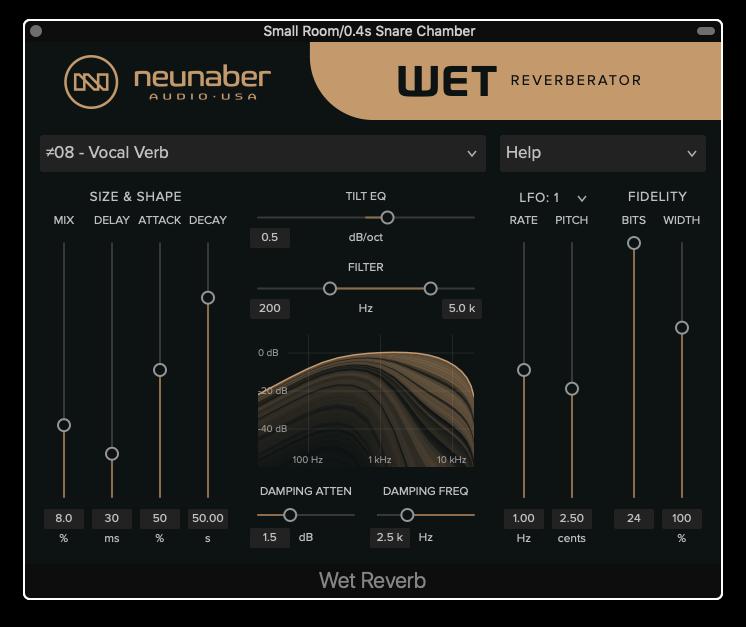
Task: Click the FILTER high-cut handle
Action: (431, 288)
